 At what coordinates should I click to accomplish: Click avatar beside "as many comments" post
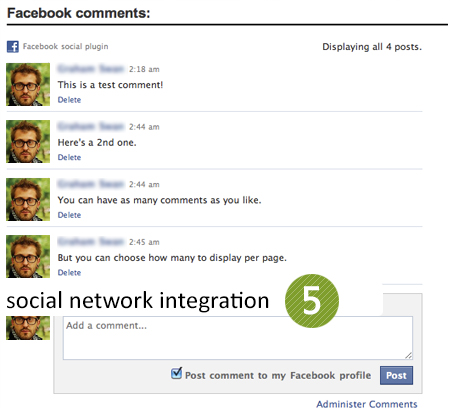(x=28, y=199)
